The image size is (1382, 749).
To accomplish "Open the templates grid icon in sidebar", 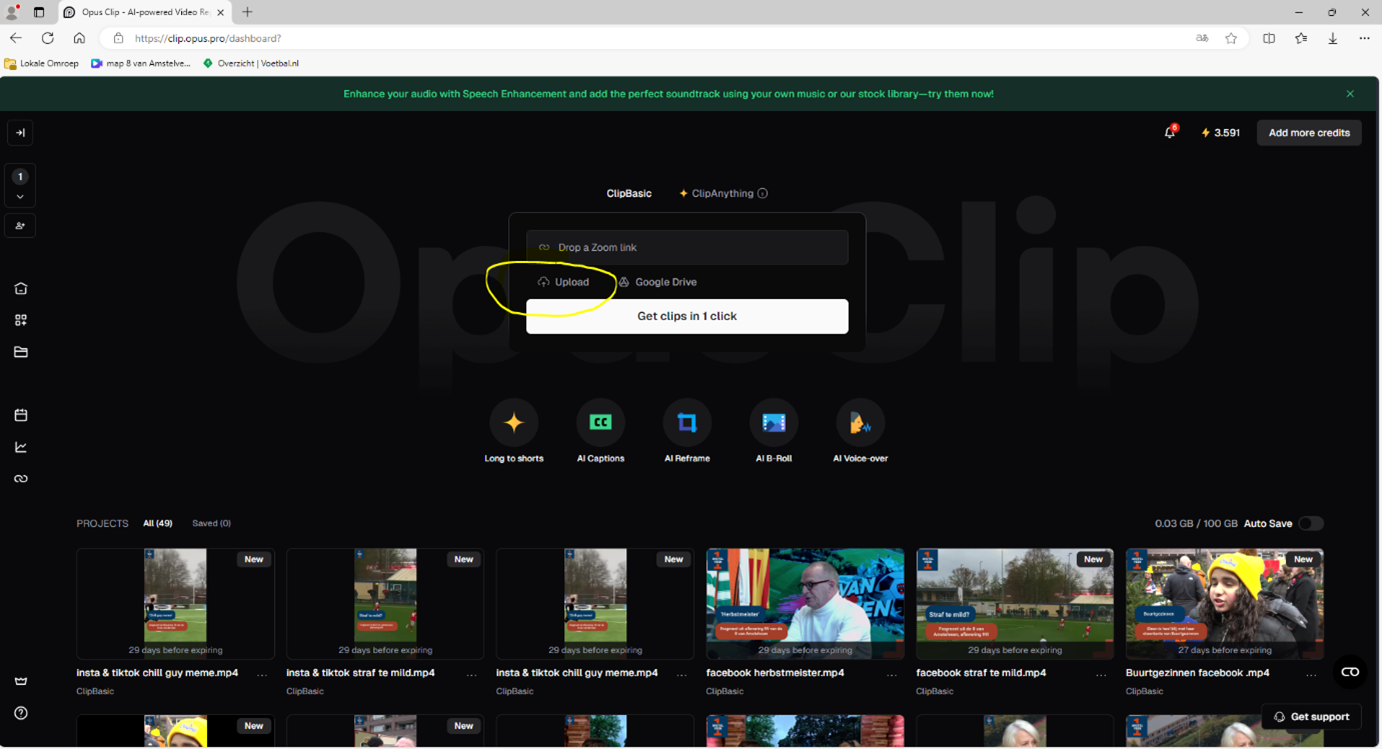I will pos(21,320).
